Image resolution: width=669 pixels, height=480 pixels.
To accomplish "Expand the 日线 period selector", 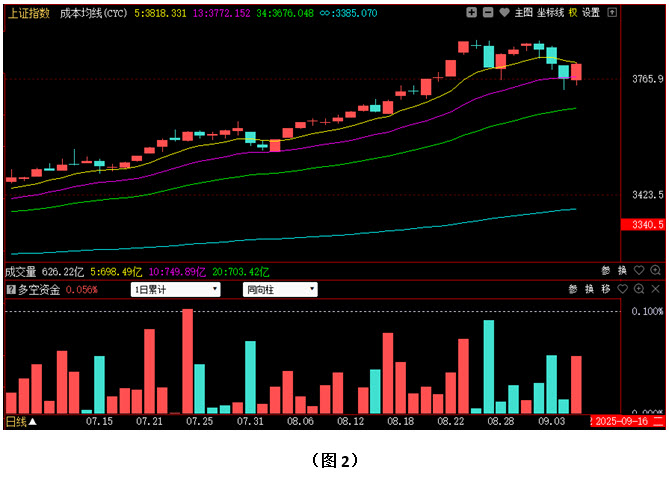I will pyautogui.click(x=21, y=422).
